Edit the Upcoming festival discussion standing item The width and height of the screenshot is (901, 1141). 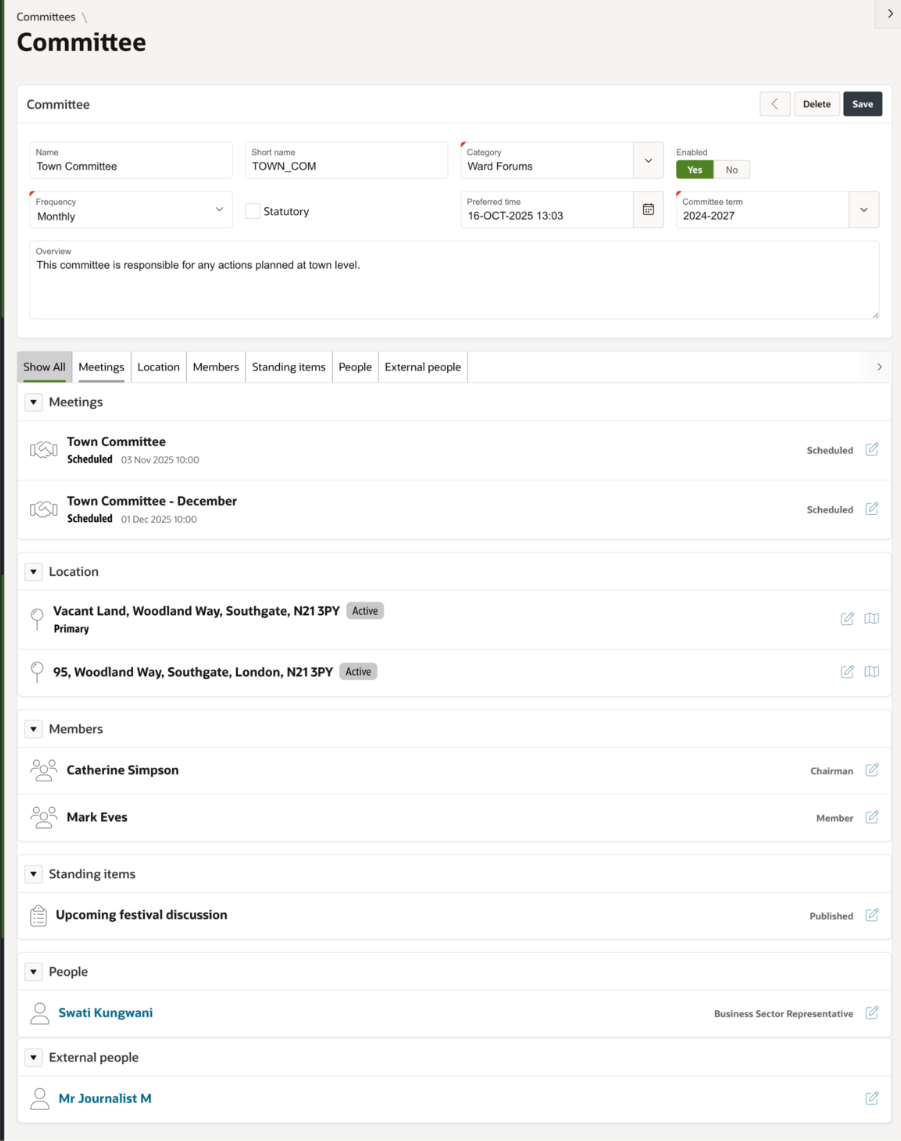871,915
